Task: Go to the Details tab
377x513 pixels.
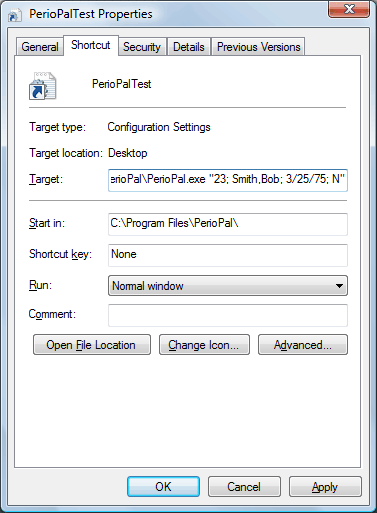Action: (x=189, y=47)
